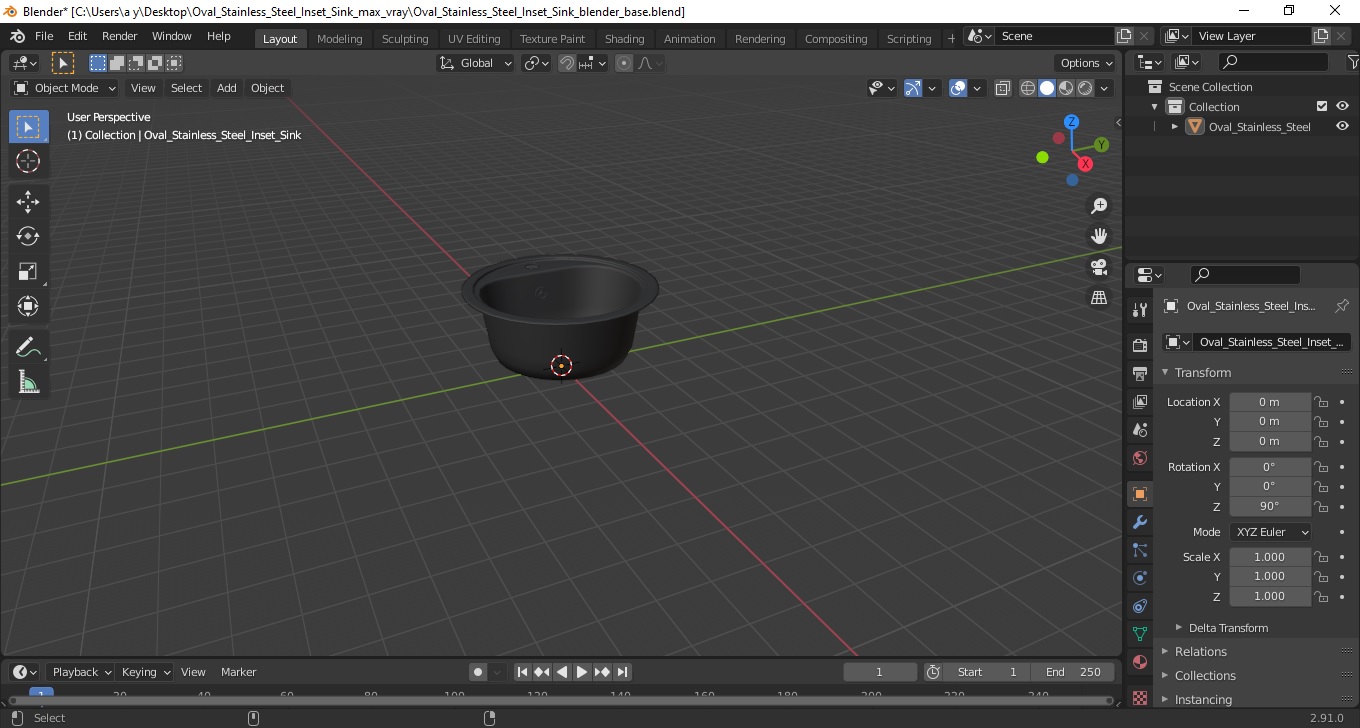
Task: Toggle camera view icon in viewport
Action: [1099, 267]
